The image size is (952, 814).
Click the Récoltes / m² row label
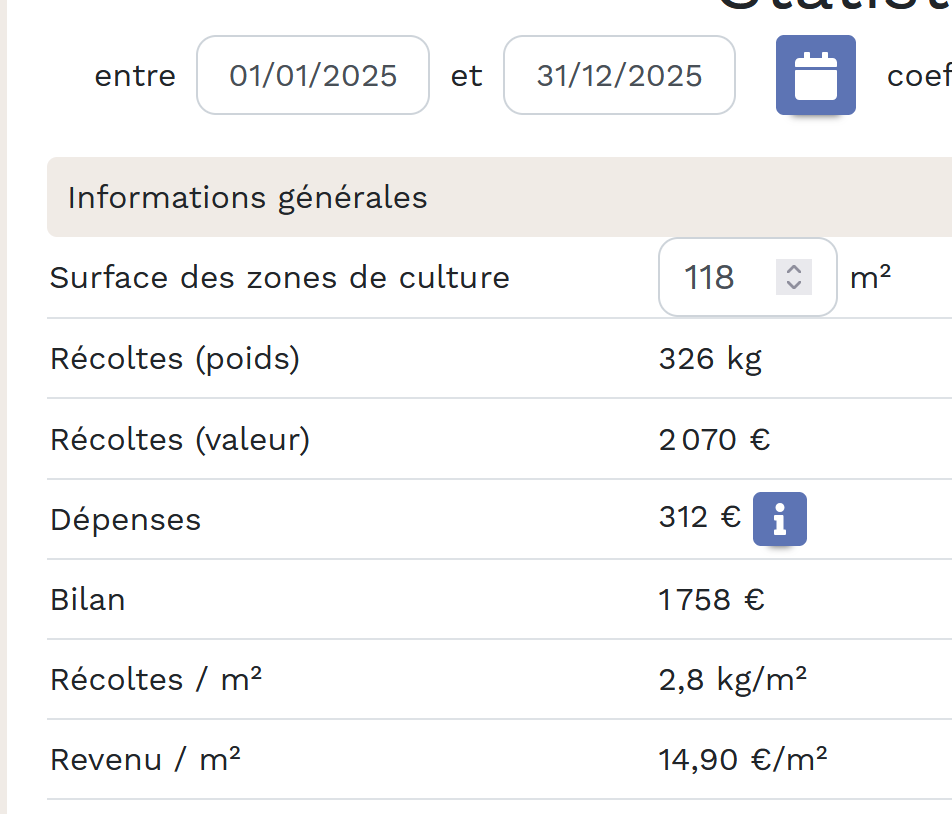tap(156, 680)
